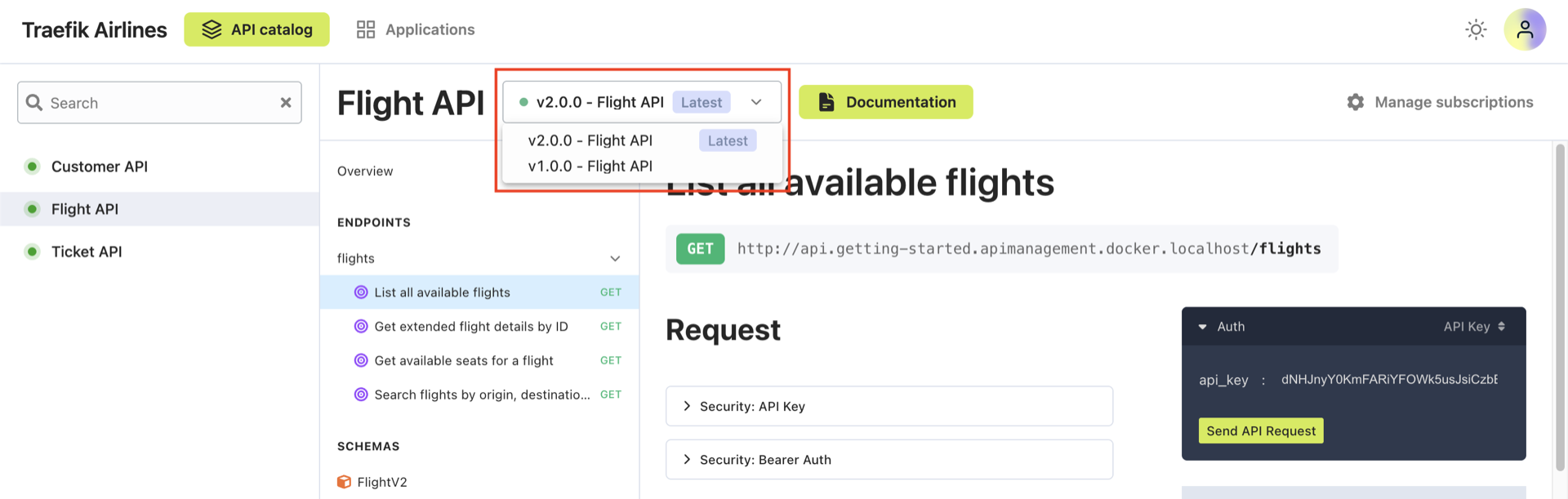Screen dimensions: 1568x499
Task: Click the document icon on Documentation button
Action: click(x=826, y=102)
